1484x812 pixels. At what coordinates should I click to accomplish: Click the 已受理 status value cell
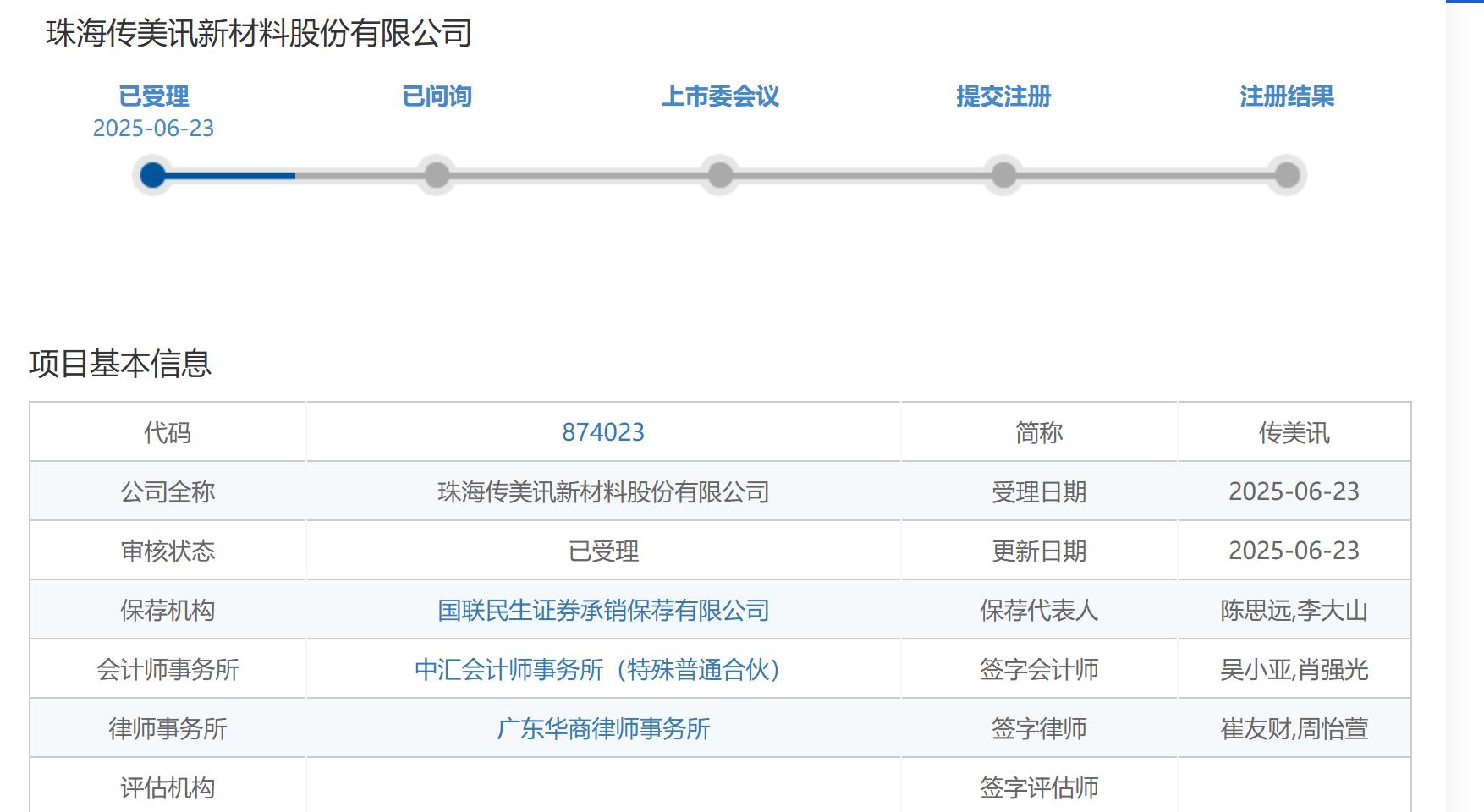(603, 551)
